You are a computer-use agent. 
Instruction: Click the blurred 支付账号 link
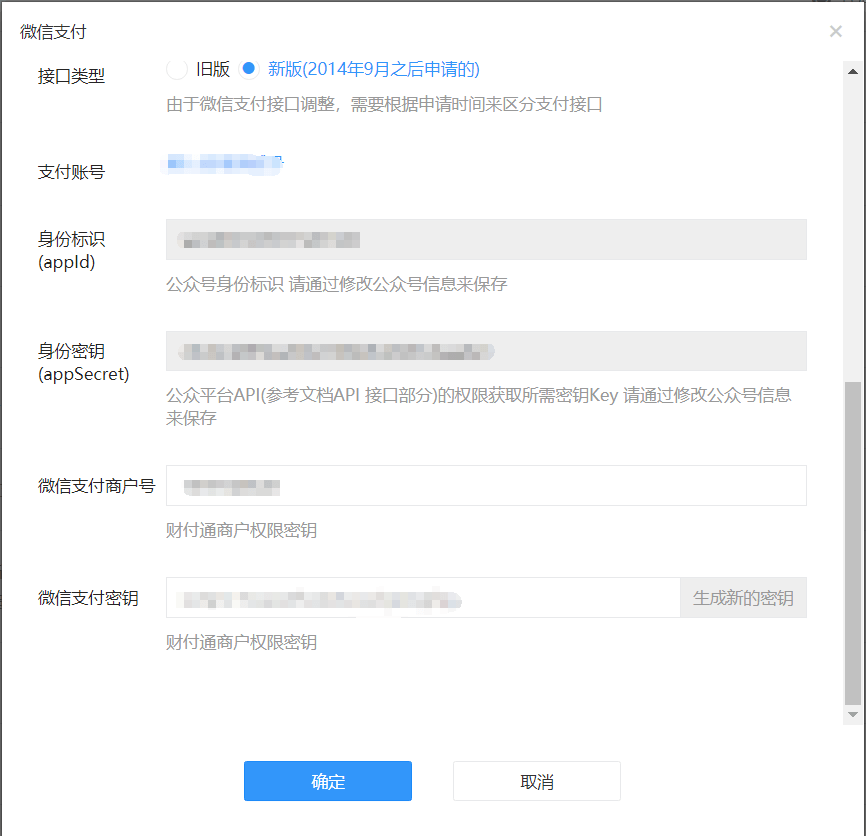pos(224,164)
